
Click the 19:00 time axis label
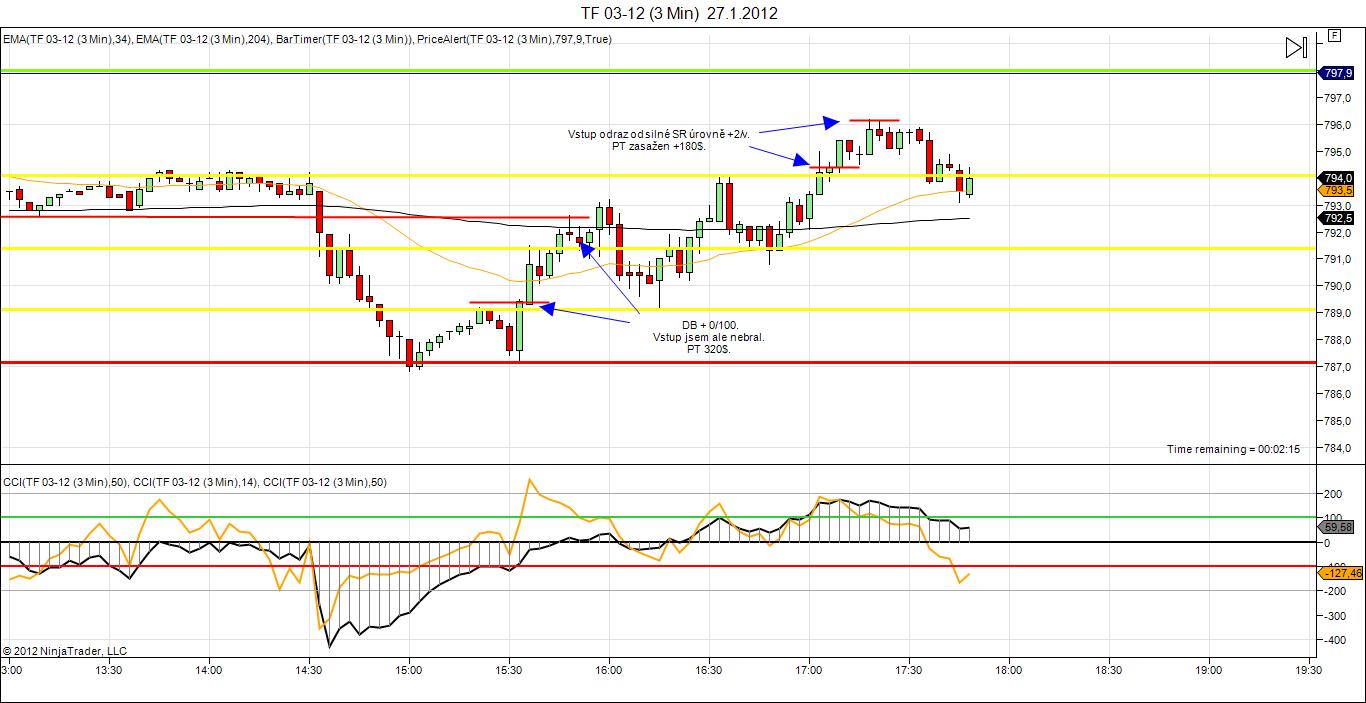[1208, 671]
